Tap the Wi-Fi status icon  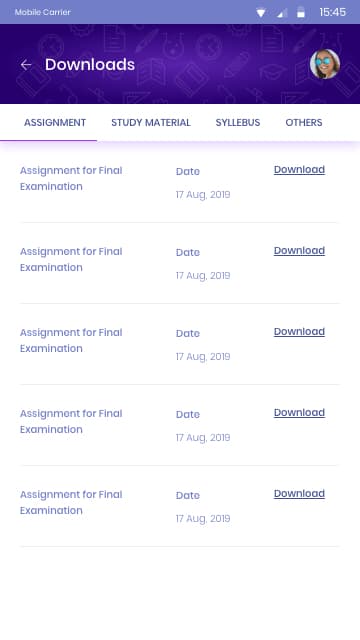click(x=261, y=13)
